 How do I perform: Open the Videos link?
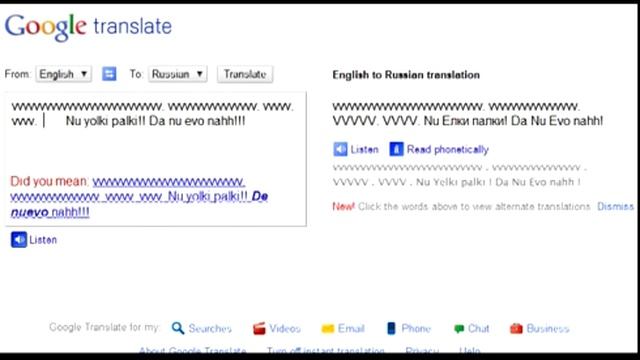[x=285, y=329]
